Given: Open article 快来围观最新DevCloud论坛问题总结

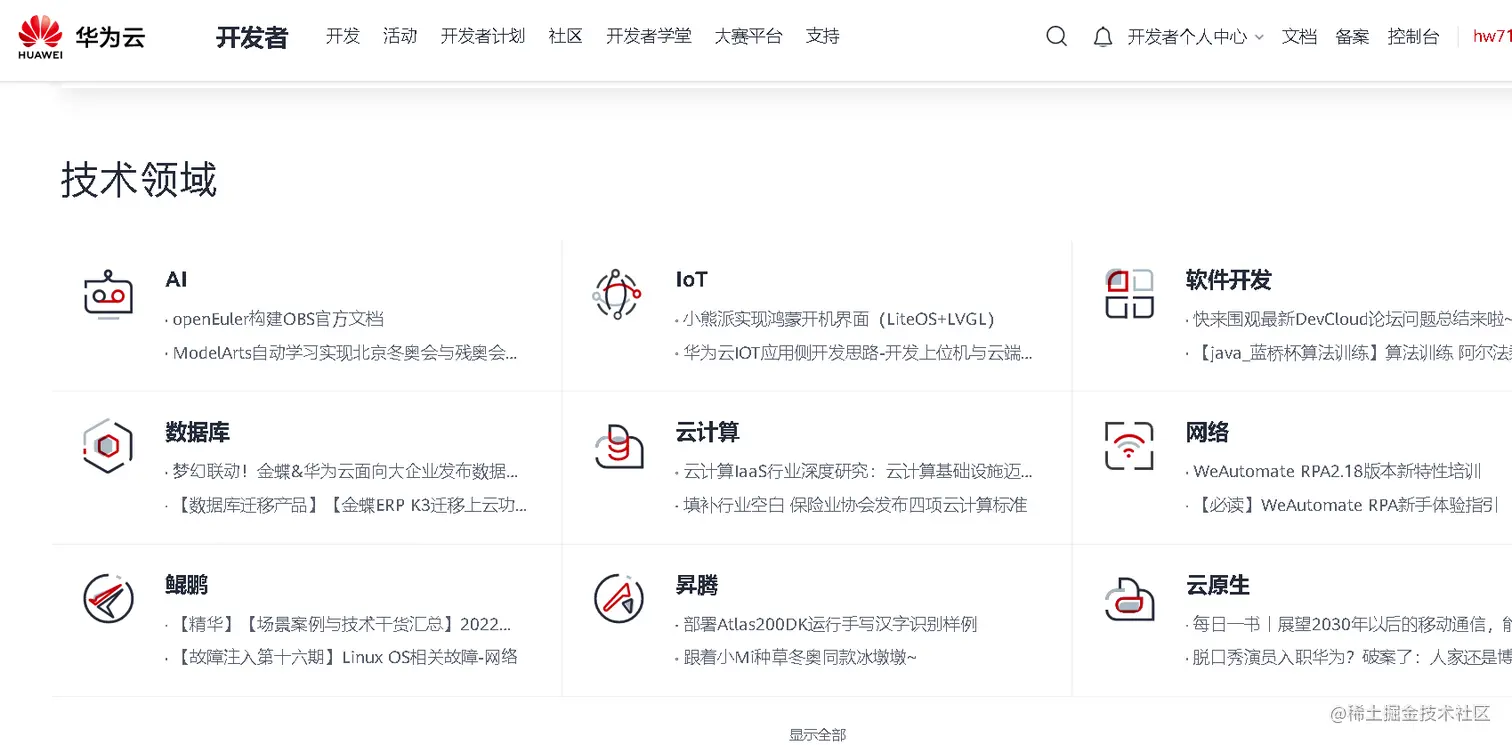Looking at the screenshot, I should click(1352, 319).
